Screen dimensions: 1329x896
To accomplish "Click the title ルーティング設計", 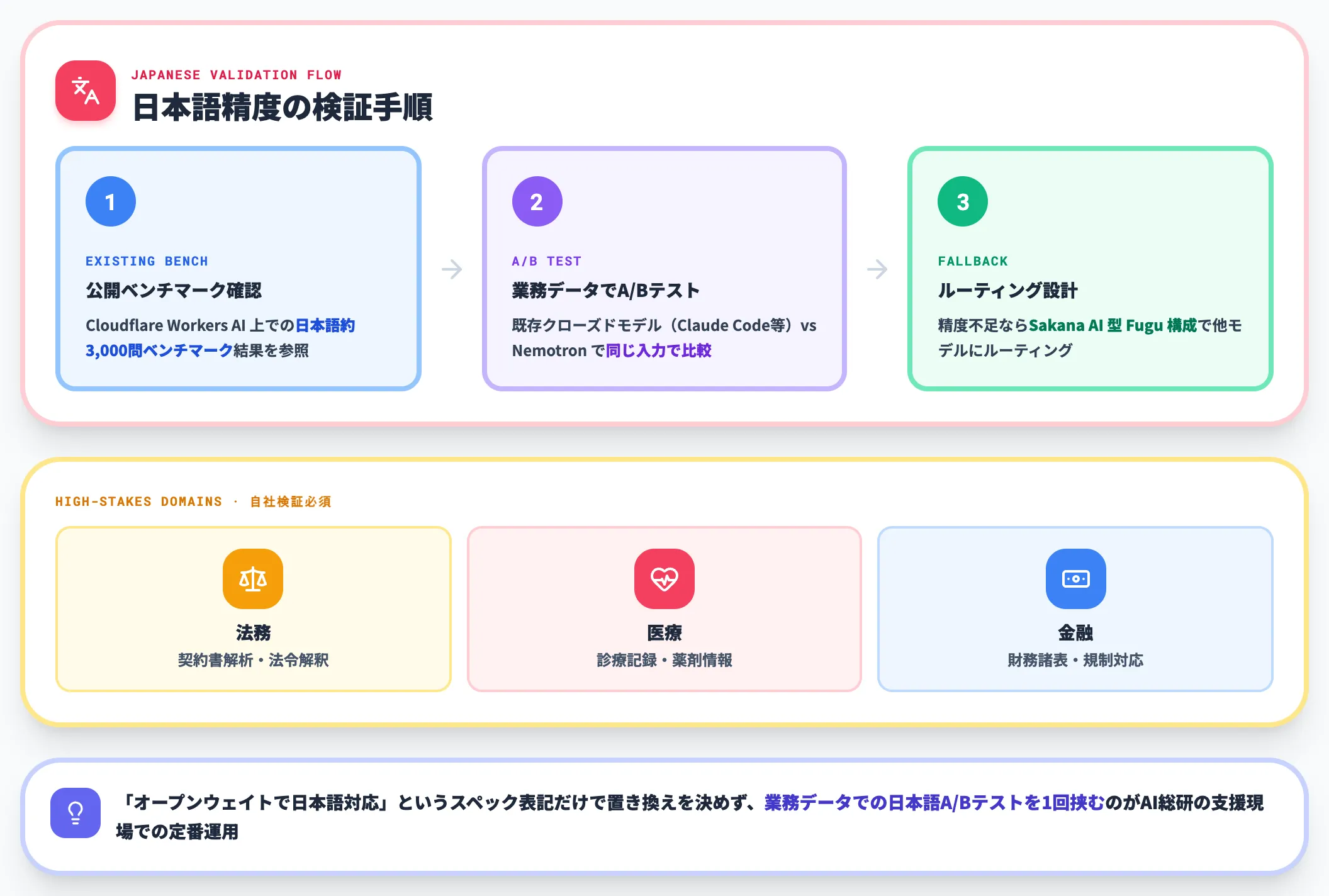I will coord(1008,290).
